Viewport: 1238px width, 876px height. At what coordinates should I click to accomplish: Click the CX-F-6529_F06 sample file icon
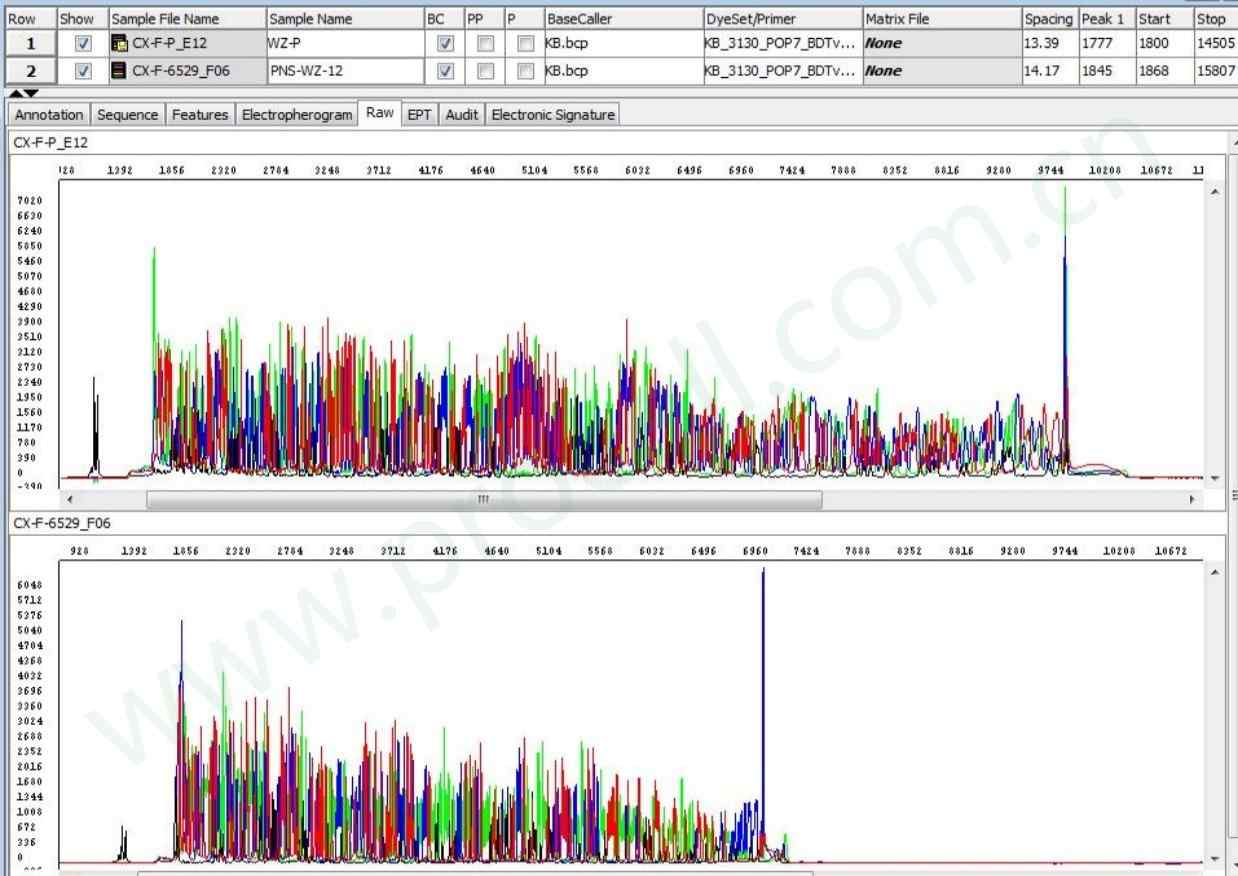[120, 71]
